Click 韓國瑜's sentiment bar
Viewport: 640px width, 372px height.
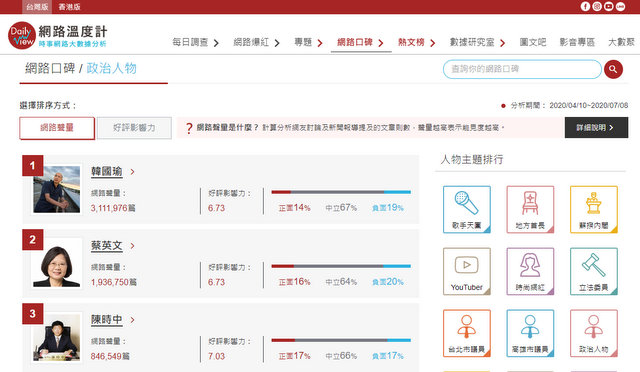(341, 192)
